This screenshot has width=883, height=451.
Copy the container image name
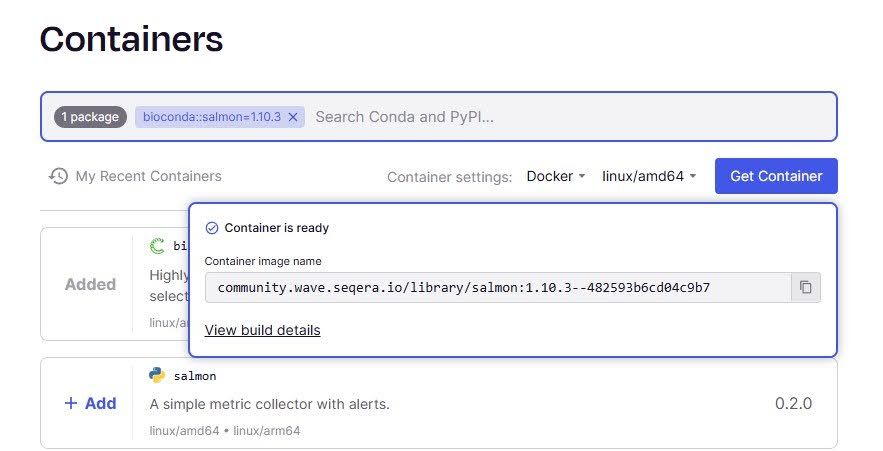(x=805, y=288)
